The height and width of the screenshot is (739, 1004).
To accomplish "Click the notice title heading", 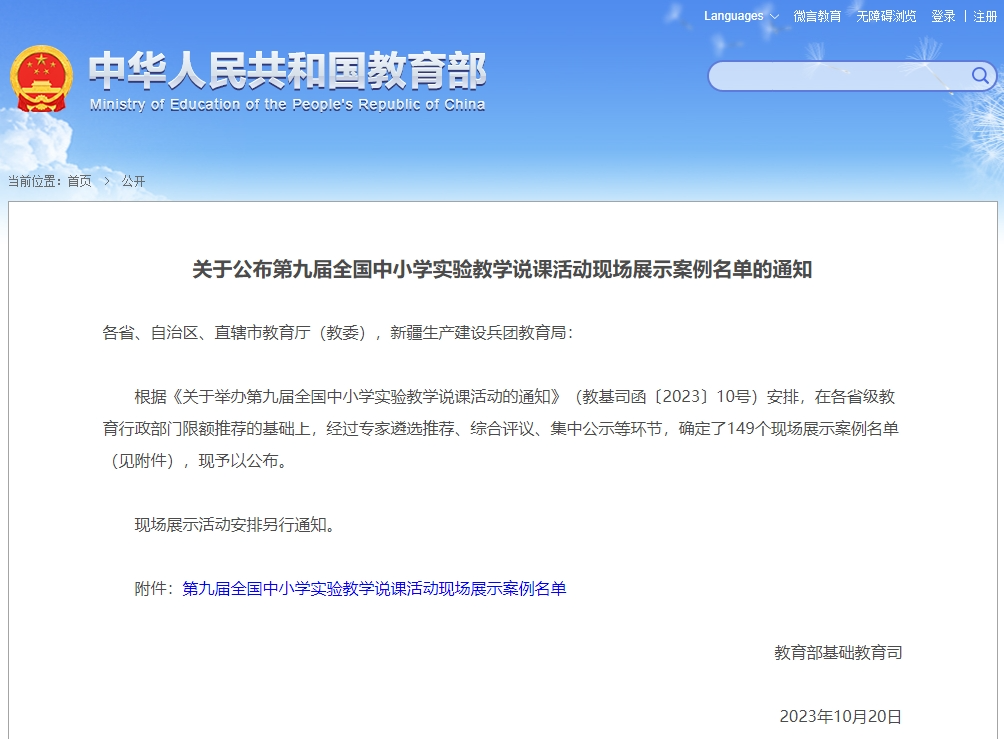I will (x=502, y=270).
